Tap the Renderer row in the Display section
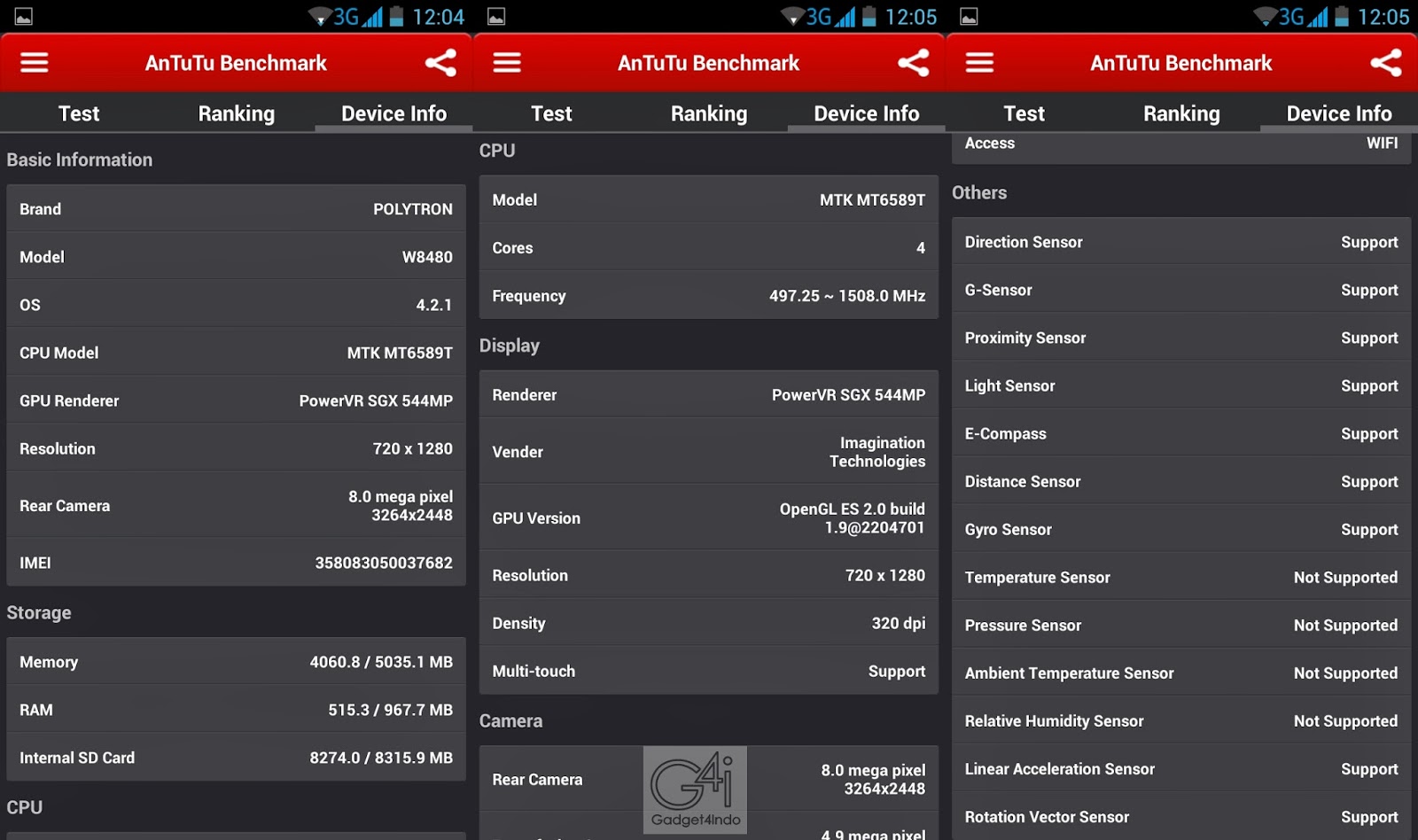 709,395
